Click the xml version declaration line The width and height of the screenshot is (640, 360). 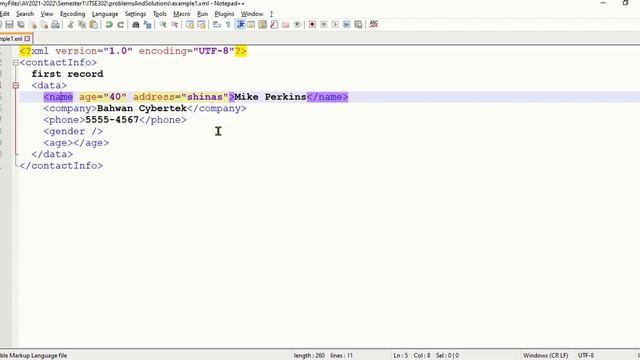pos(133,51)
